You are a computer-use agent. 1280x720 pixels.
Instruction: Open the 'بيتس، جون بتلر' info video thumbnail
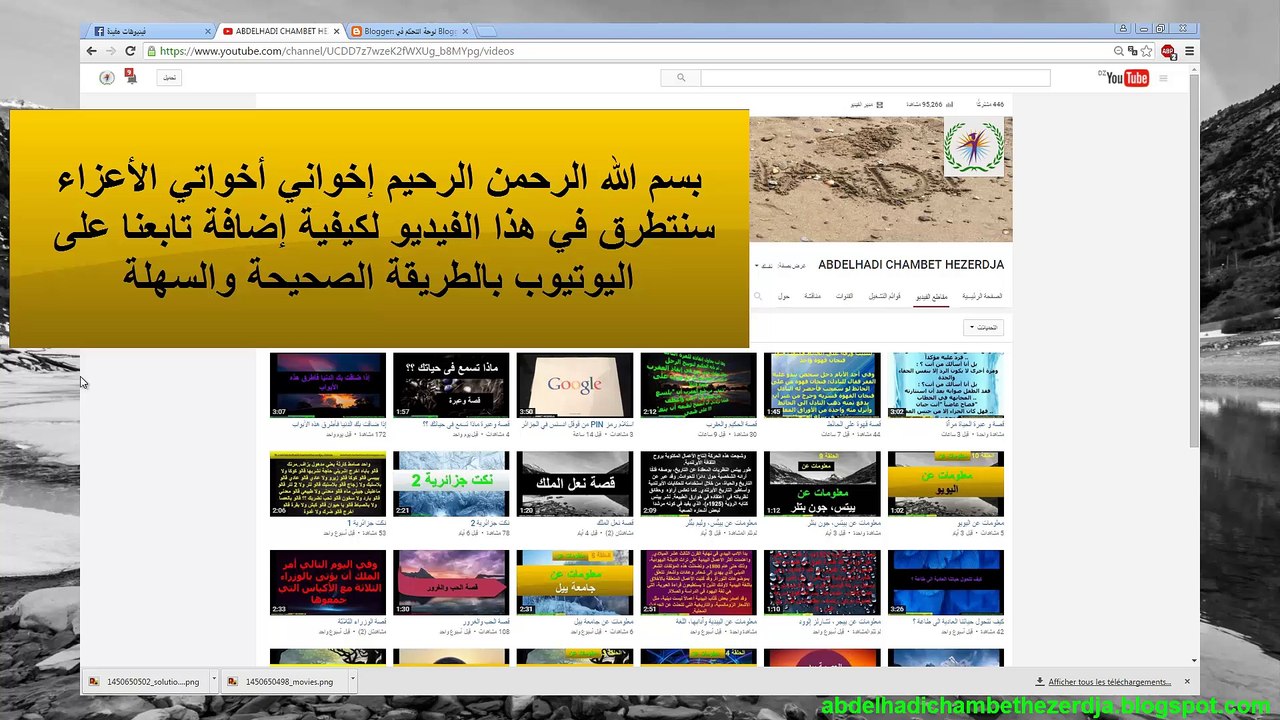[x=822, y=484]
